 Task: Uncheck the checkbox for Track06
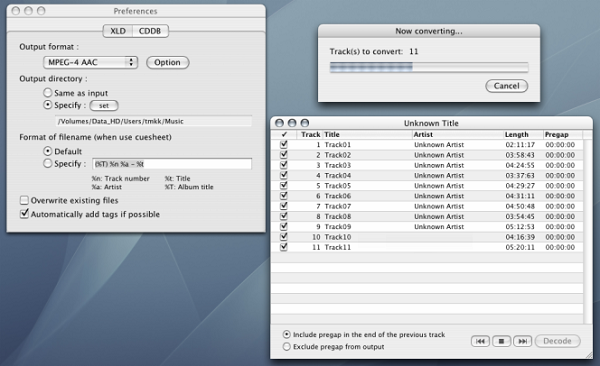point(284,196)
